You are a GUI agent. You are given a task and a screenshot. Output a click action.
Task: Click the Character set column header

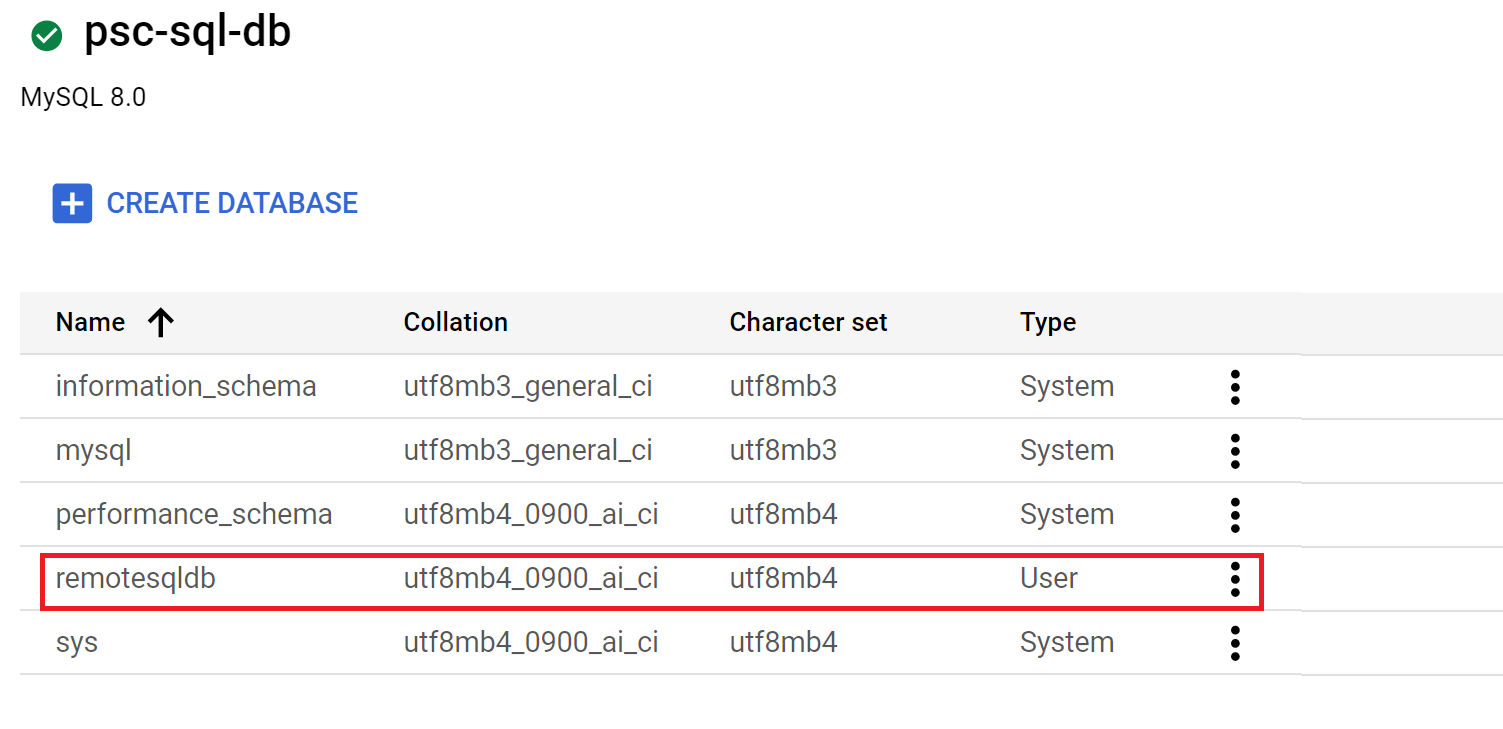(808, 322)
